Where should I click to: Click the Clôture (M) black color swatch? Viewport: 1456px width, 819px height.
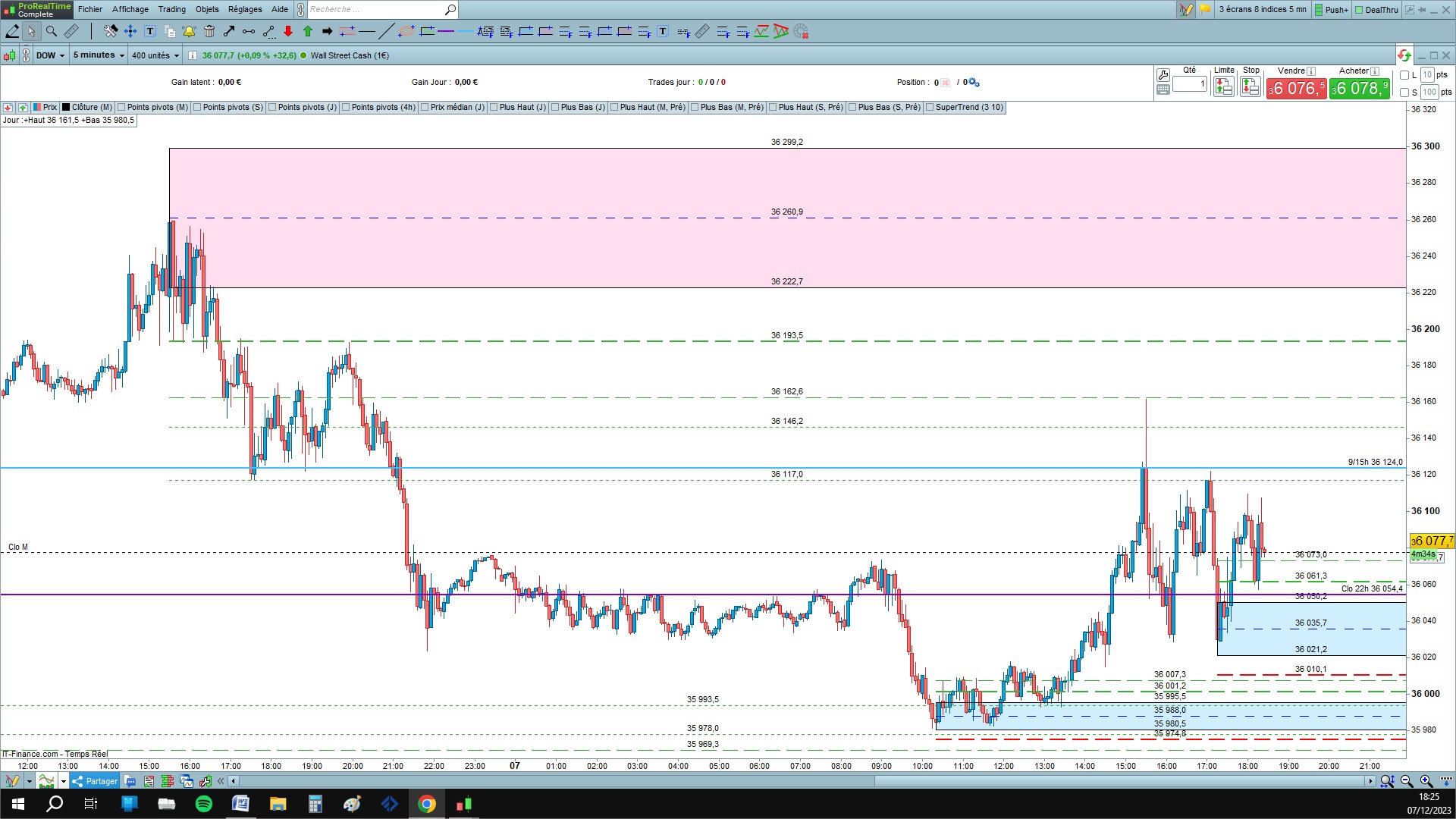tap(67, 107)
